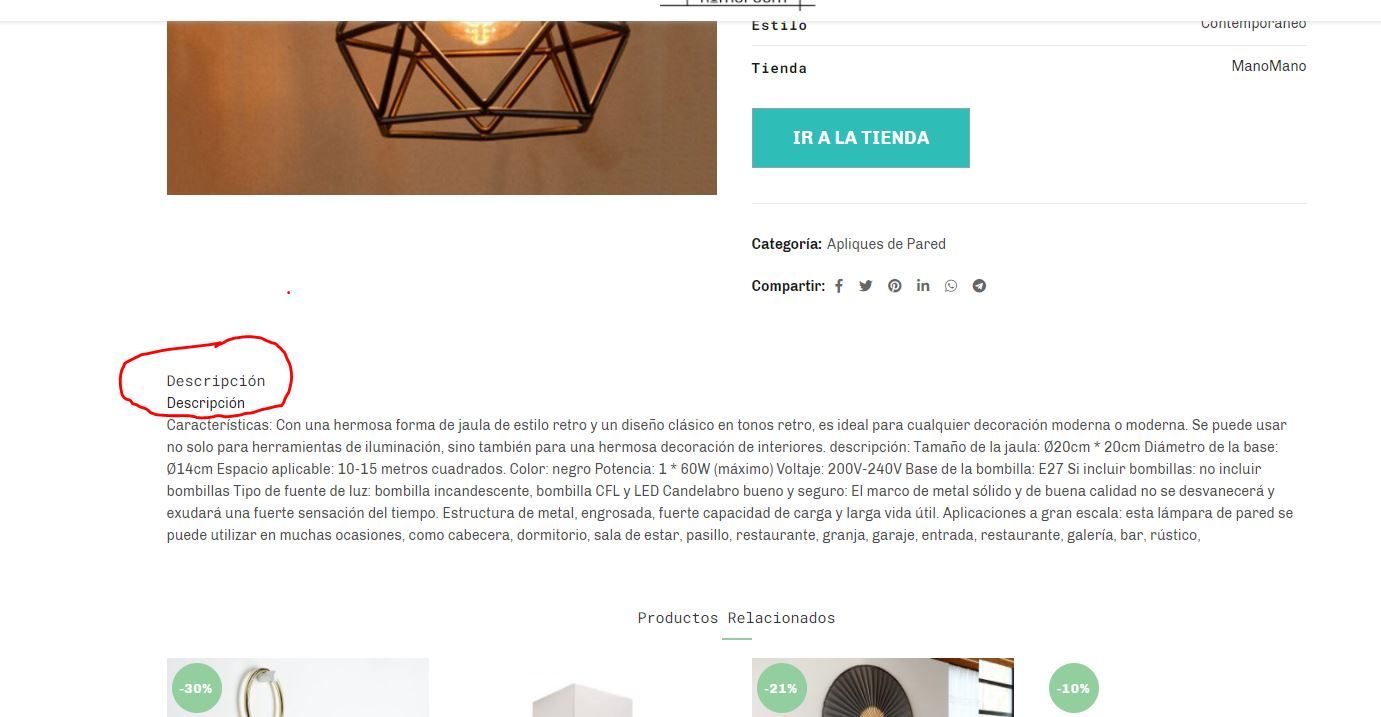Click the site logo in header

[x=738, y=4]
